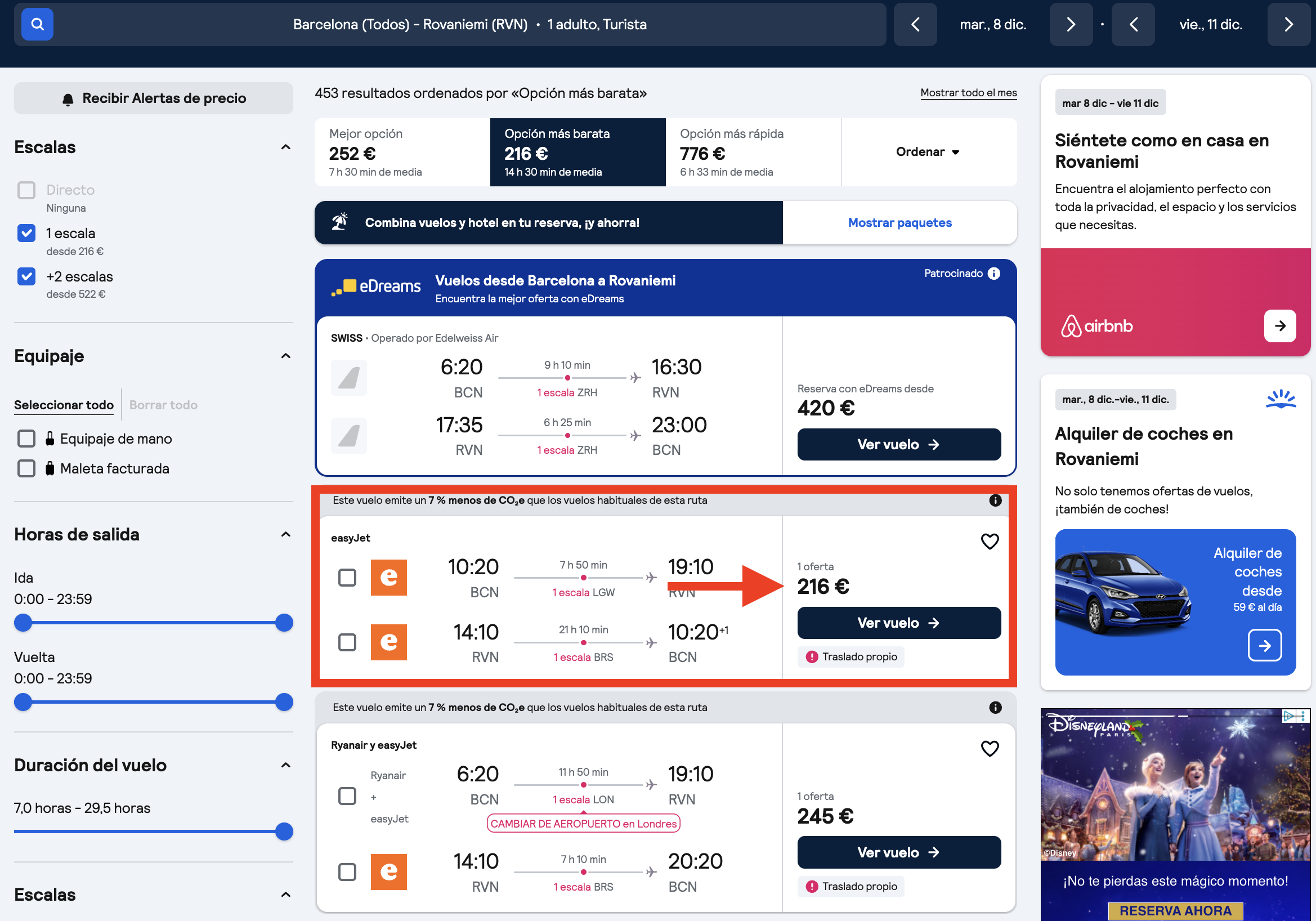Viewport: 1316px width, 921px height.
Task: Save the 245 € flight with heart icon
Action: point(990,748)
